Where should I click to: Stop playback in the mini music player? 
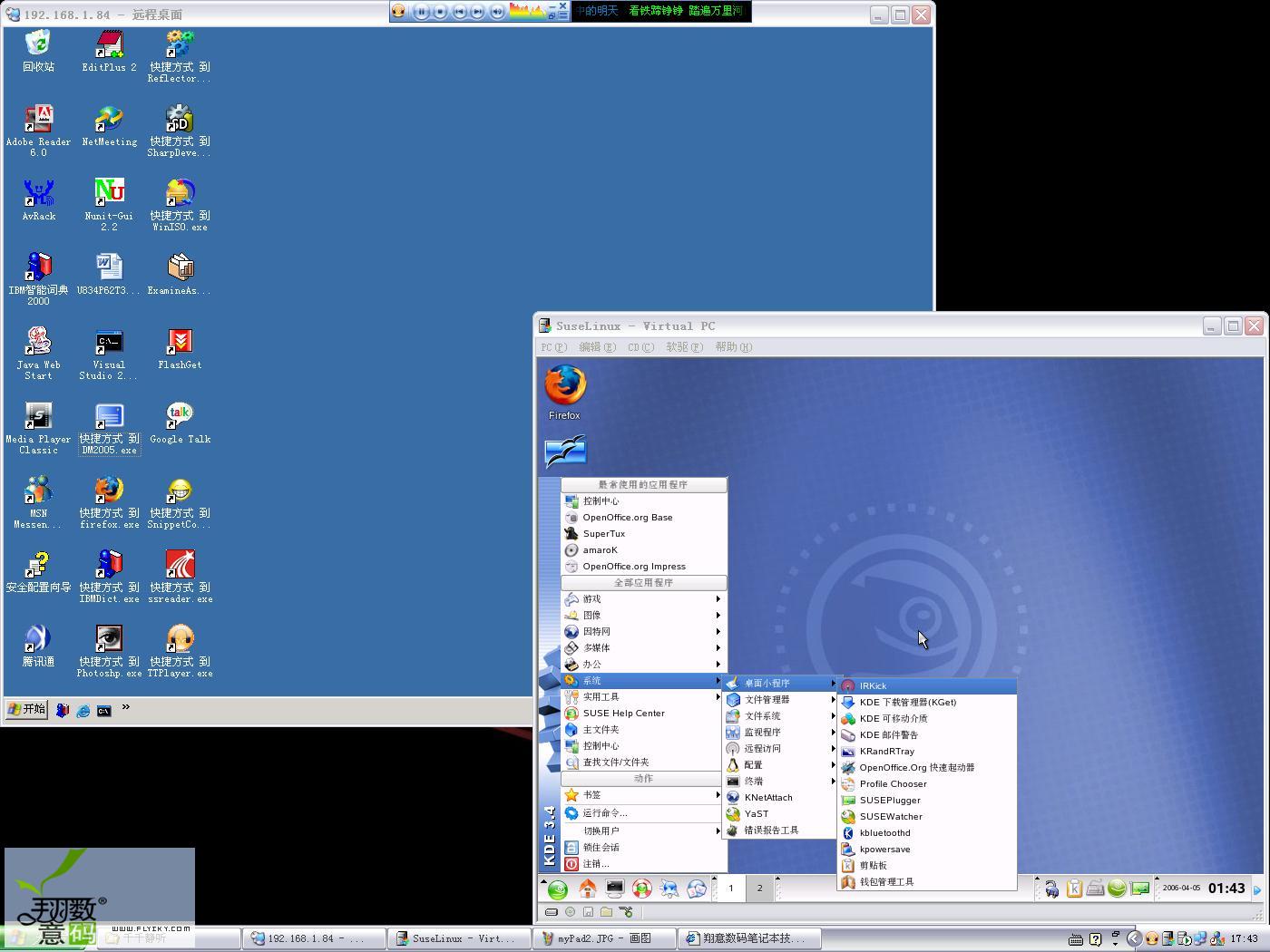(440, 12)
